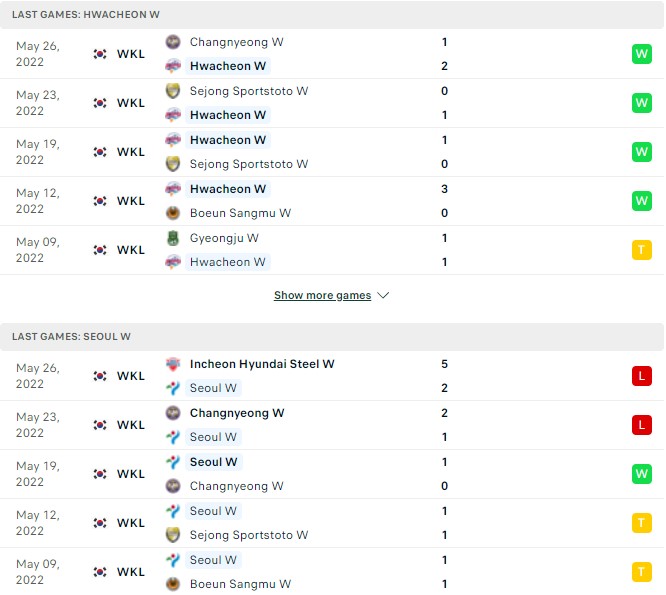This screenshot has height=595, width=666.
Task: Click South Korea flag in May 26 Hwacheon row
Action: click(x=100, y=54)
